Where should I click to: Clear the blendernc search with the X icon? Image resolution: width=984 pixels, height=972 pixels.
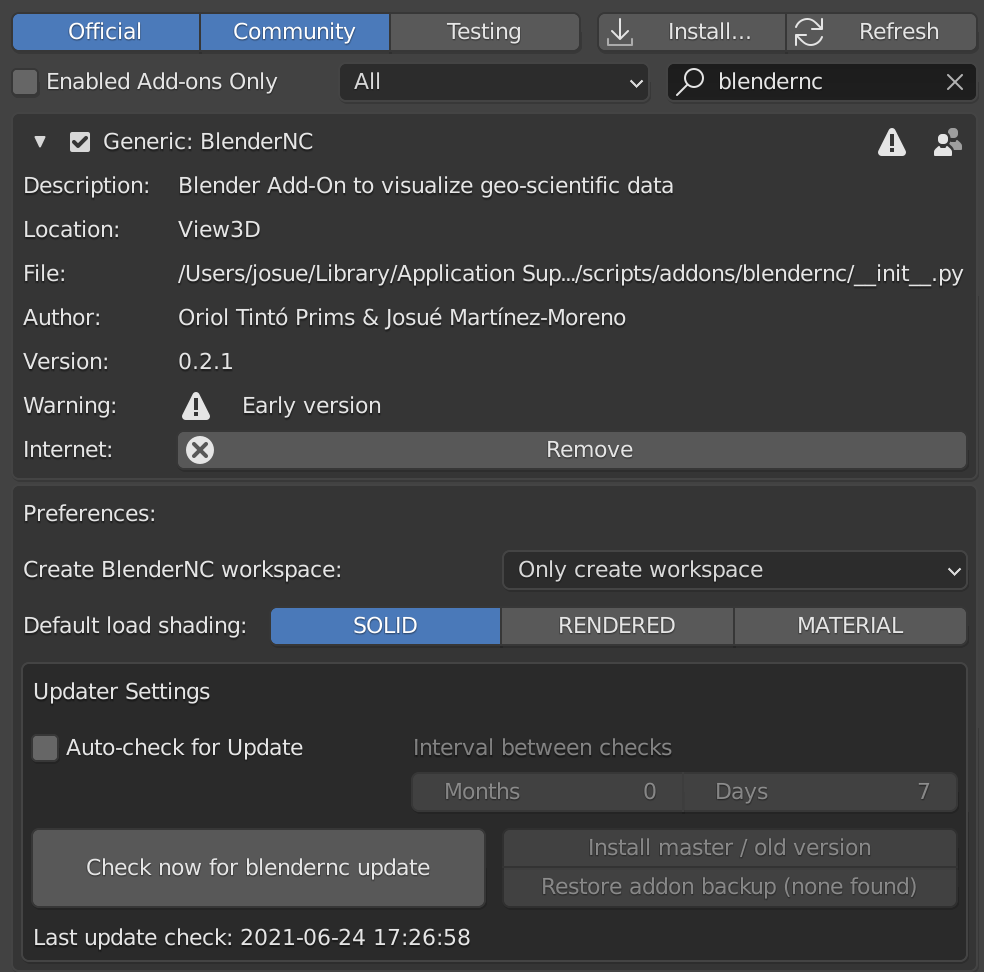pos(954,82)
